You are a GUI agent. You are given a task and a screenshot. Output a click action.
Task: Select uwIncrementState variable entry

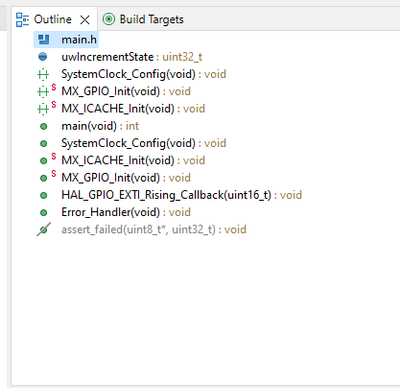(x=132, y=57)
